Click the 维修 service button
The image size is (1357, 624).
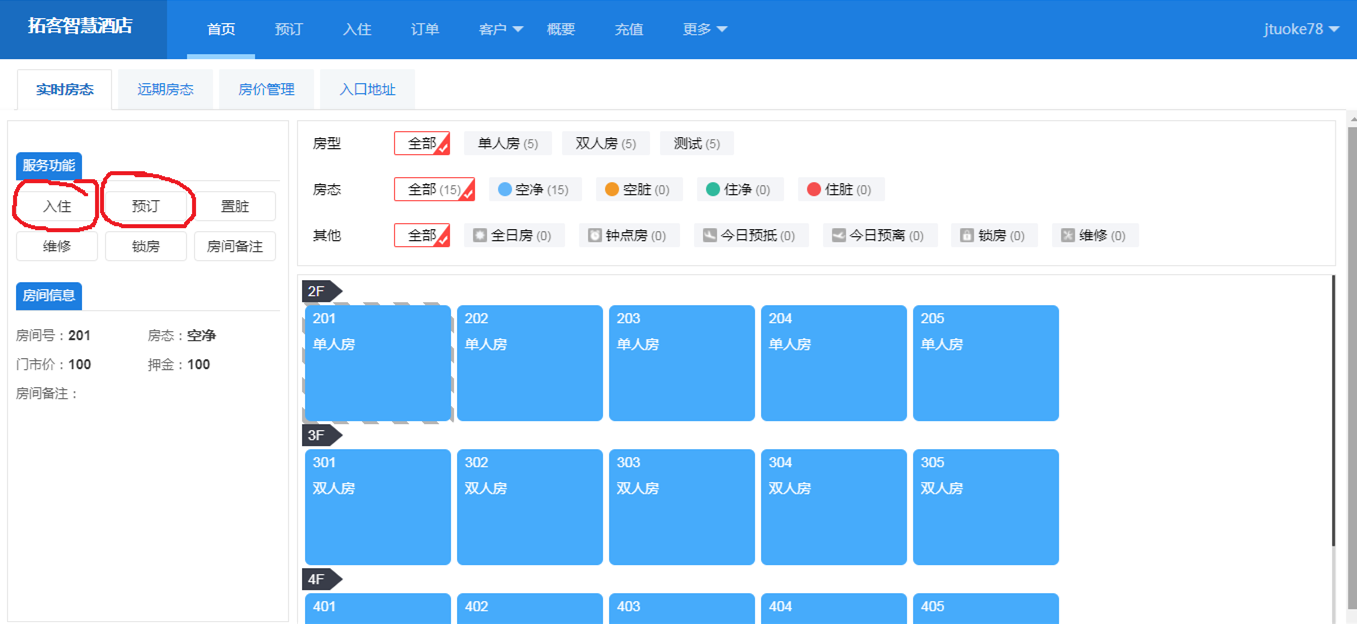pyautogui.click(x=57, y=246)
